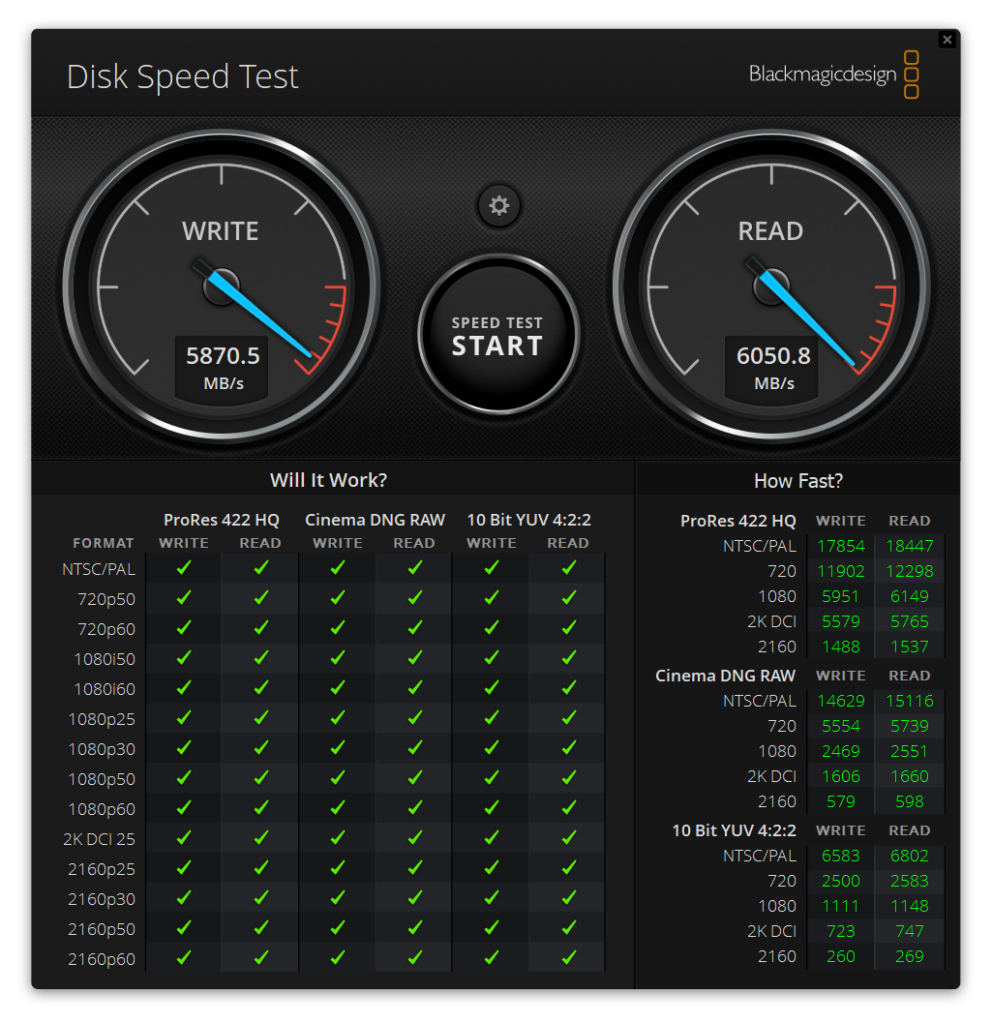Click the How Fast? heading
Viewport: 992px width, 1024px height.
coord(798,481)
